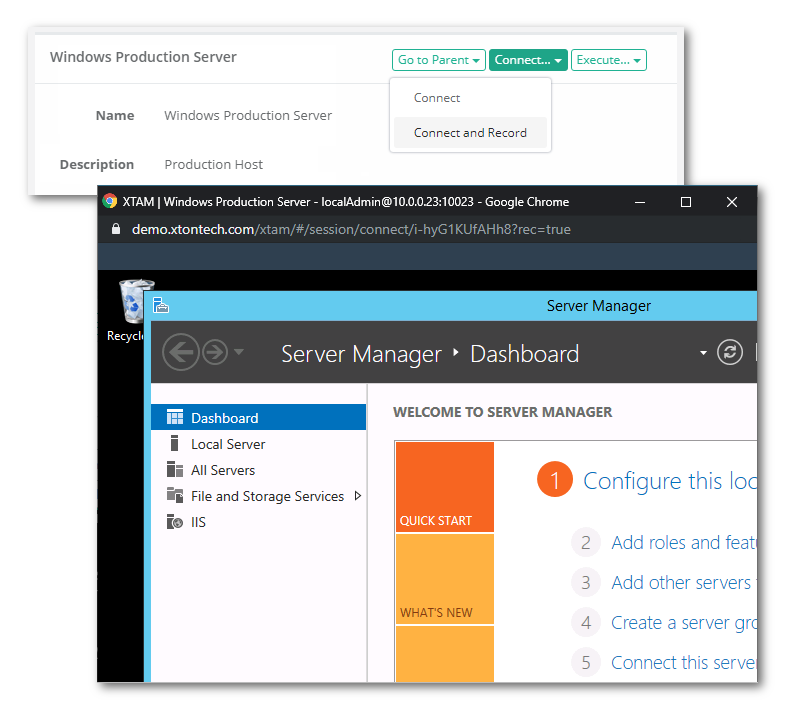Select Local Server in the sidebar
The height and width of the screenshot is (711, 787).
(228, 444)
